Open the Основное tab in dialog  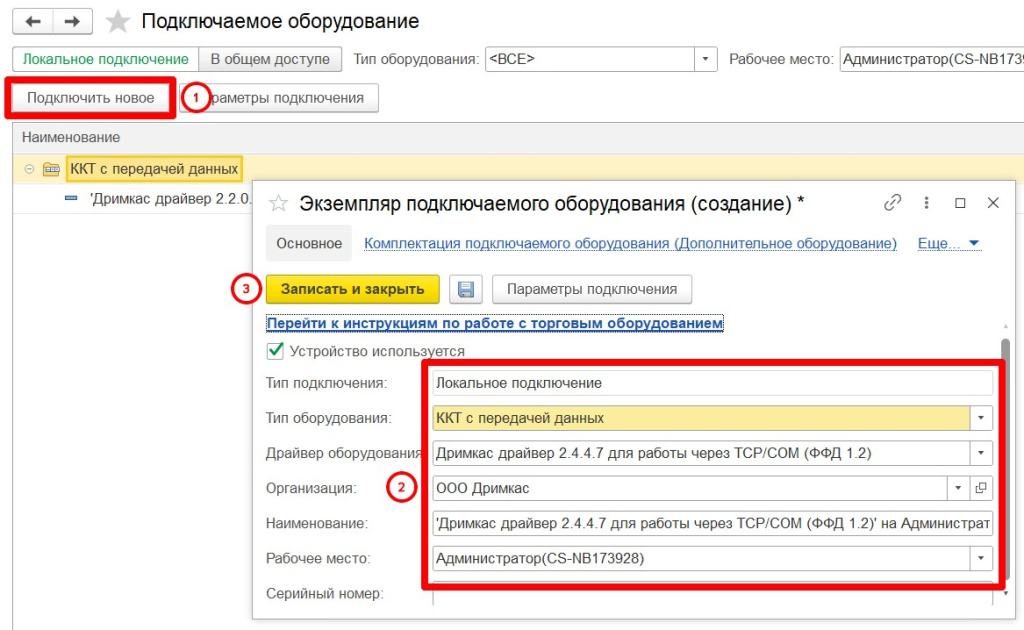click(309, 243)
